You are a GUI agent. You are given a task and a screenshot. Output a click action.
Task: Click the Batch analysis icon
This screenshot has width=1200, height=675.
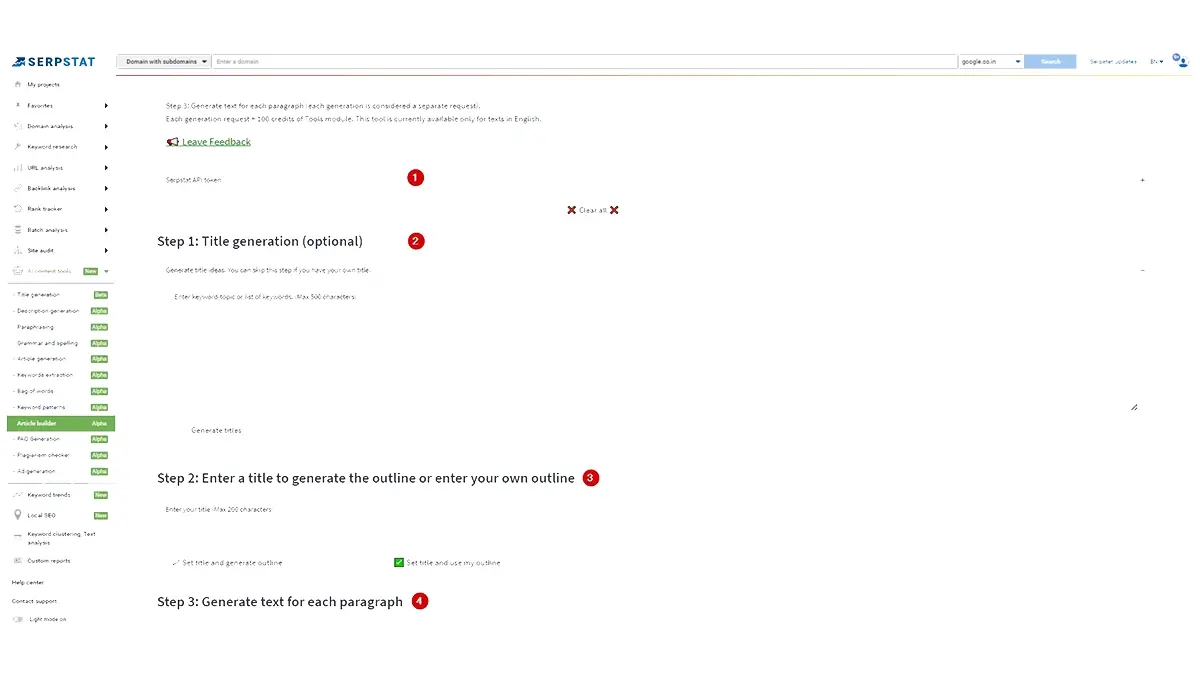point(18,230)
